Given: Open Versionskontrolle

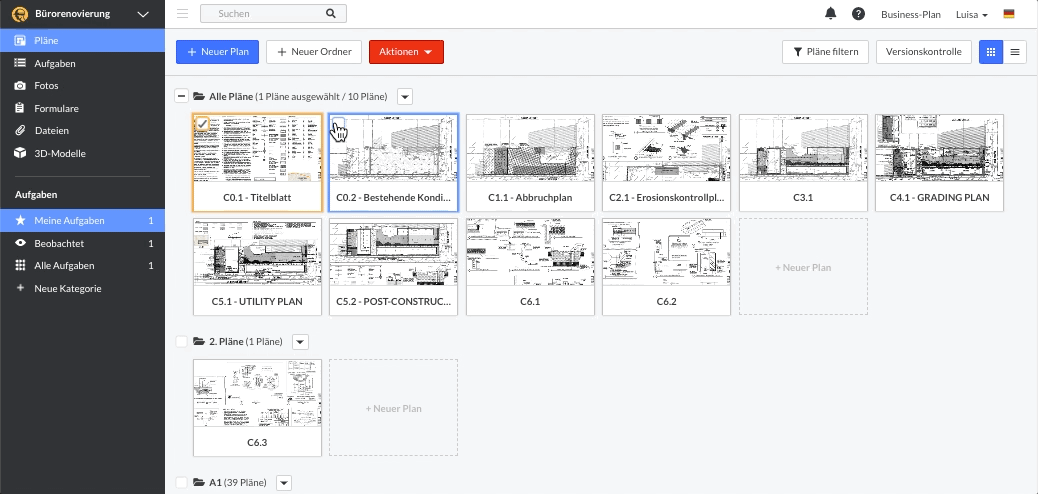Looking at the screenshot, I should [x=923, y=52].
